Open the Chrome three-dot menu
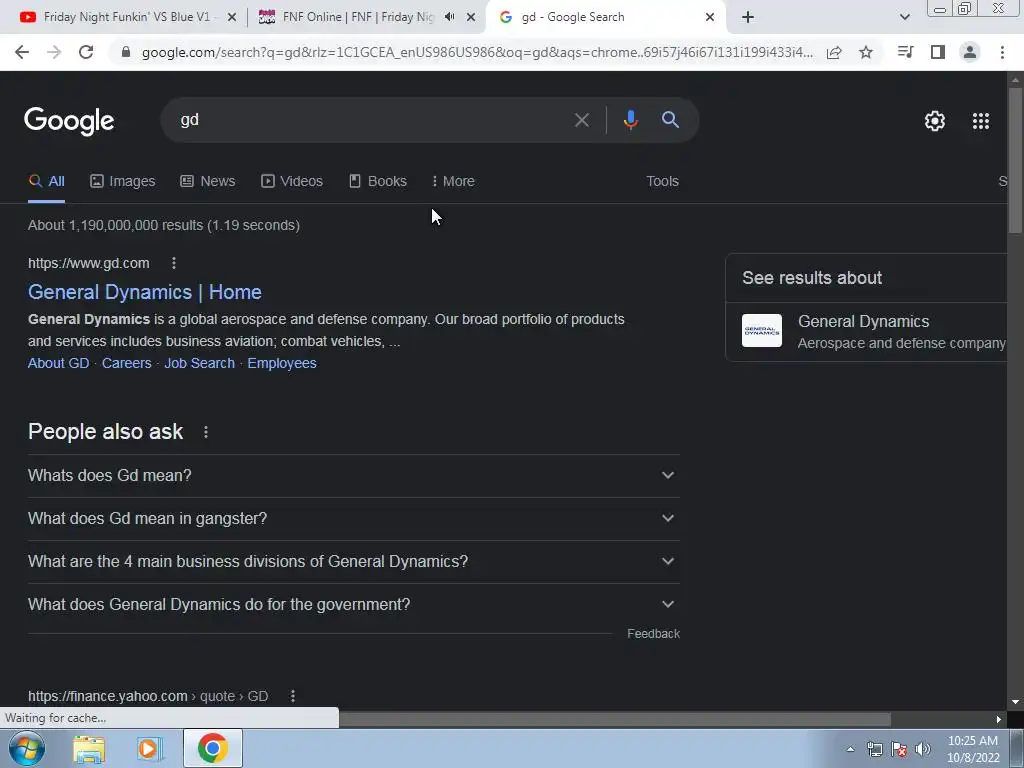This screenshot has width=1024, height=768. tap(1002, 52)
